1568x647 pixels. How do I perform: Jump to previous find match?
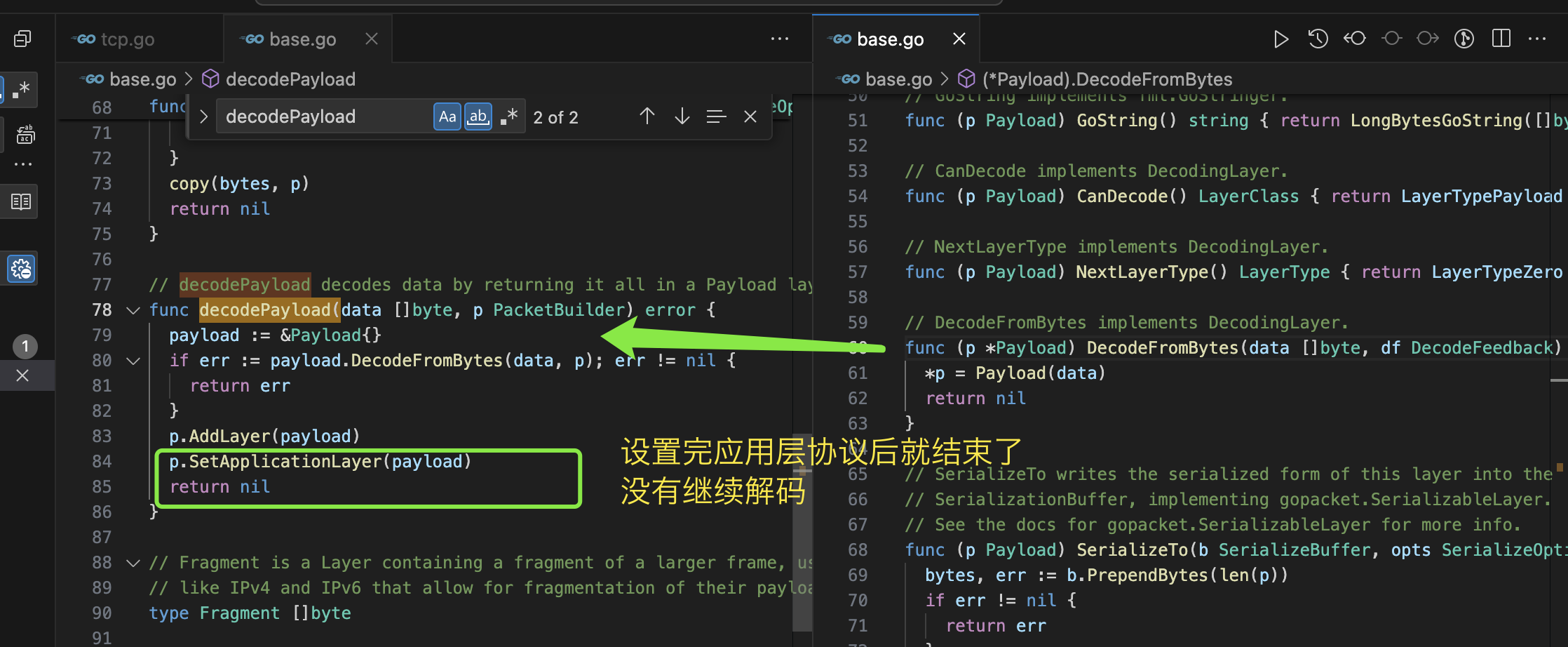[x=647, y=116]
